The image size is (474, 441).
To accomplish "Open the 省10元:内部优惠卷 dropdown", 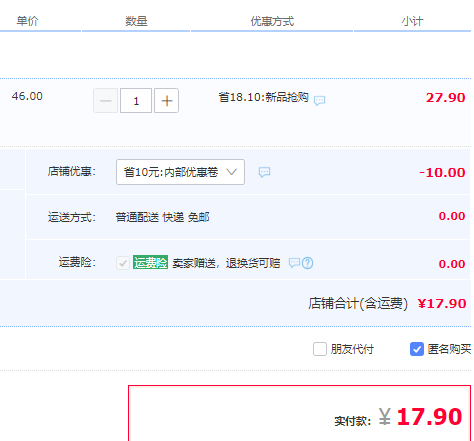I will point(180,172).
